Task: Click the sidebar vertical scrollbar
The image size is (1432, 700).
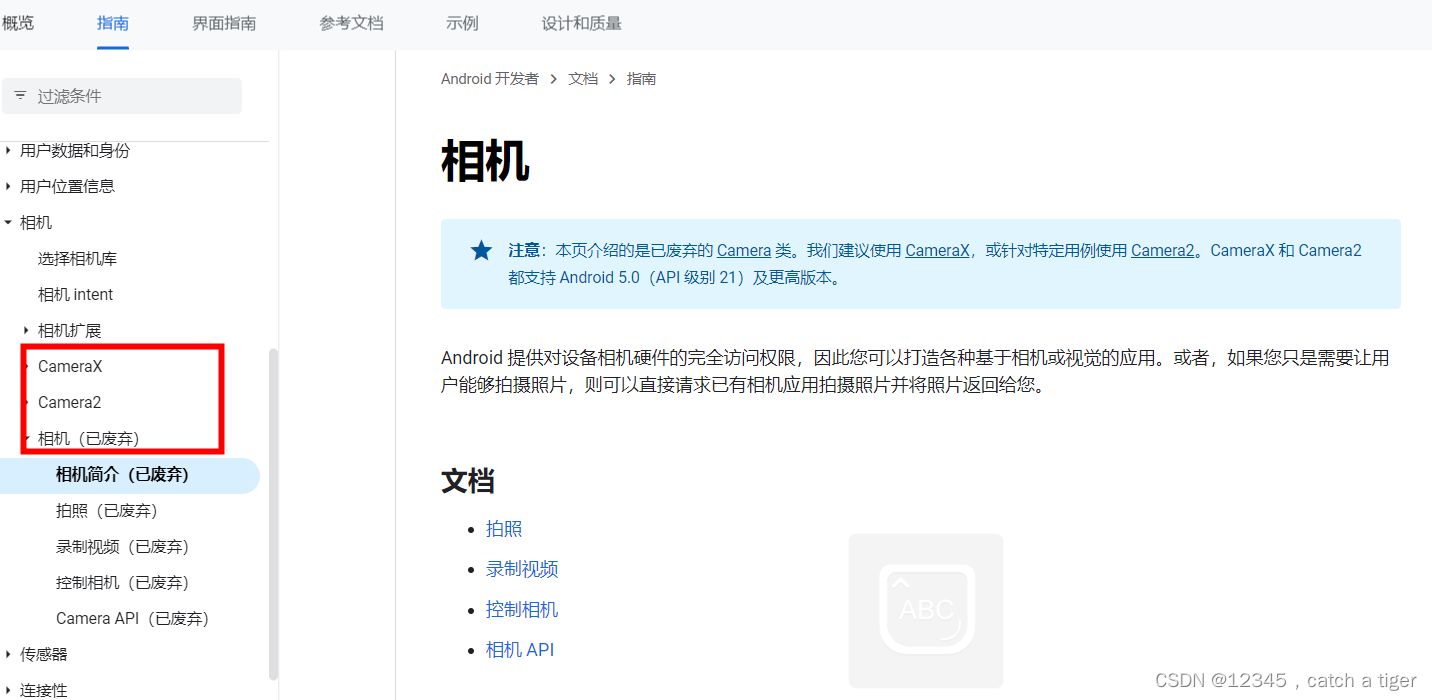Action: (x=274, y=514)
